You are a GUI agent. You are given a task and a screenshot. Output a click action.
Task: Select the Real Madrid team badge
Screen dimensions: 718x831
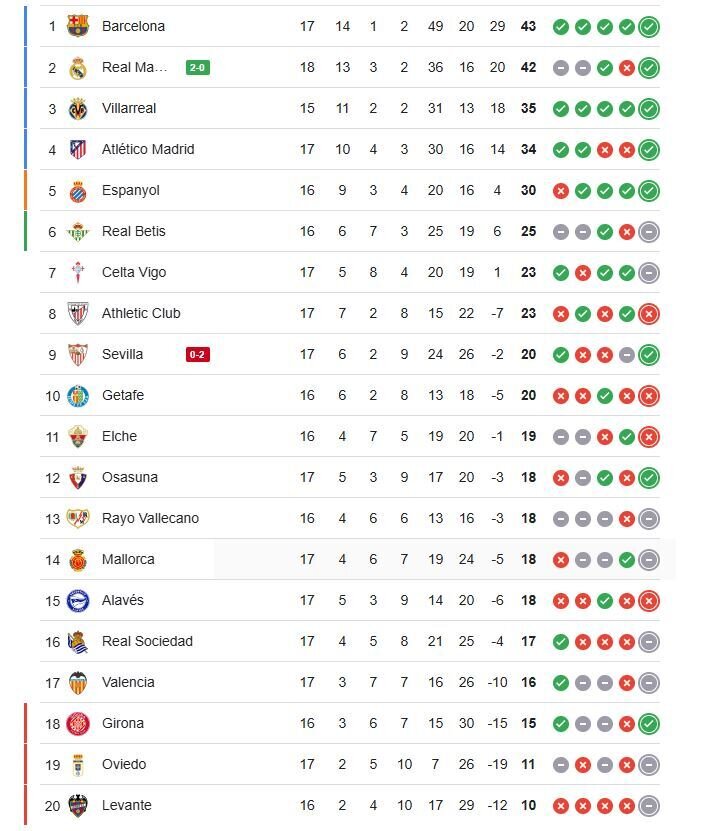tap(76, 68)
